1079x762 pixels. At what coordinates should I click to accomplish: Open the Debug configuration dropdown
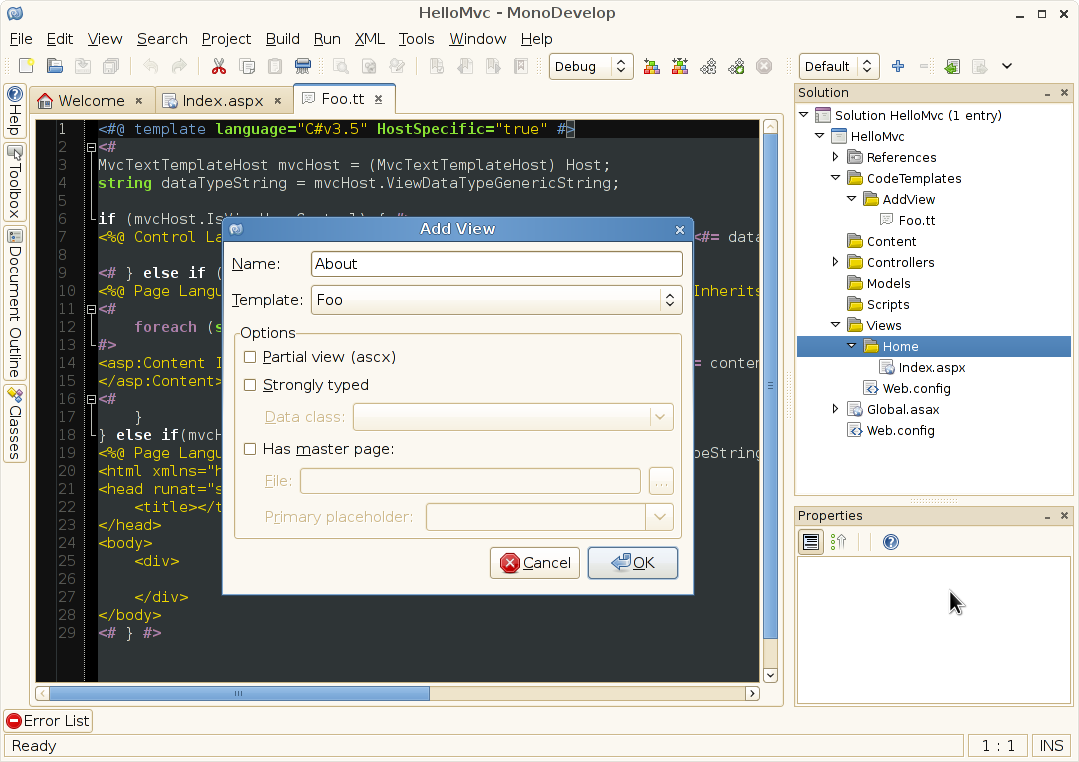[590, 66]
